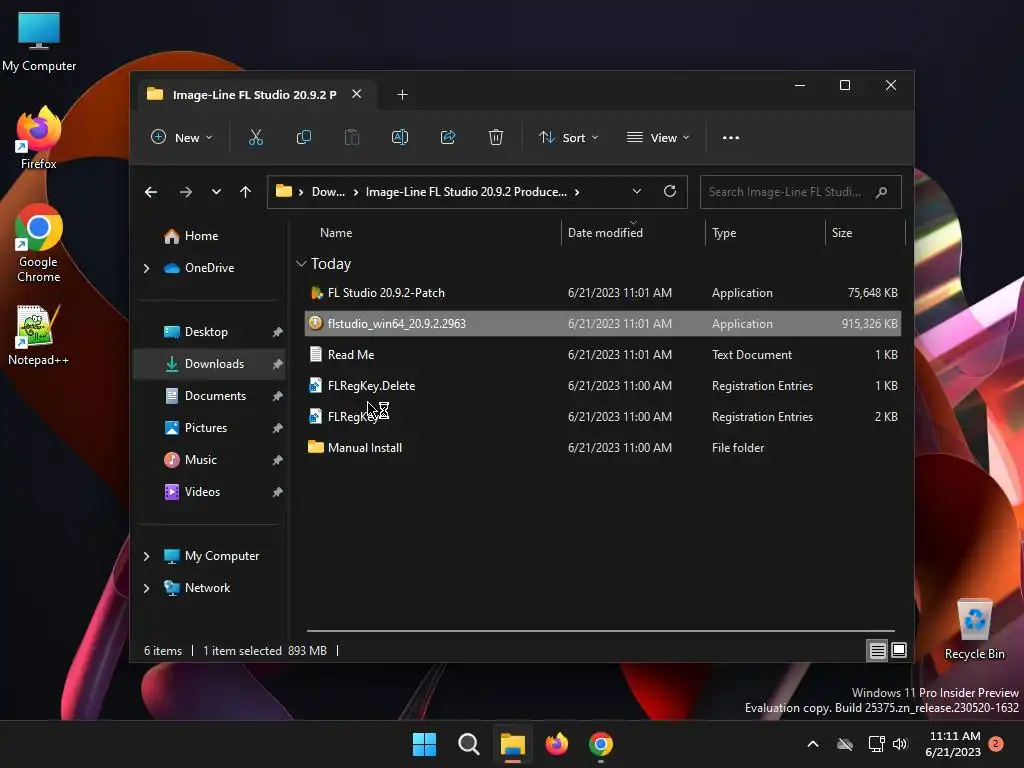Open the Recycle Bin desktop icon
The height and width of the screenshot is (768, 1024).
(x=974, y=630)
